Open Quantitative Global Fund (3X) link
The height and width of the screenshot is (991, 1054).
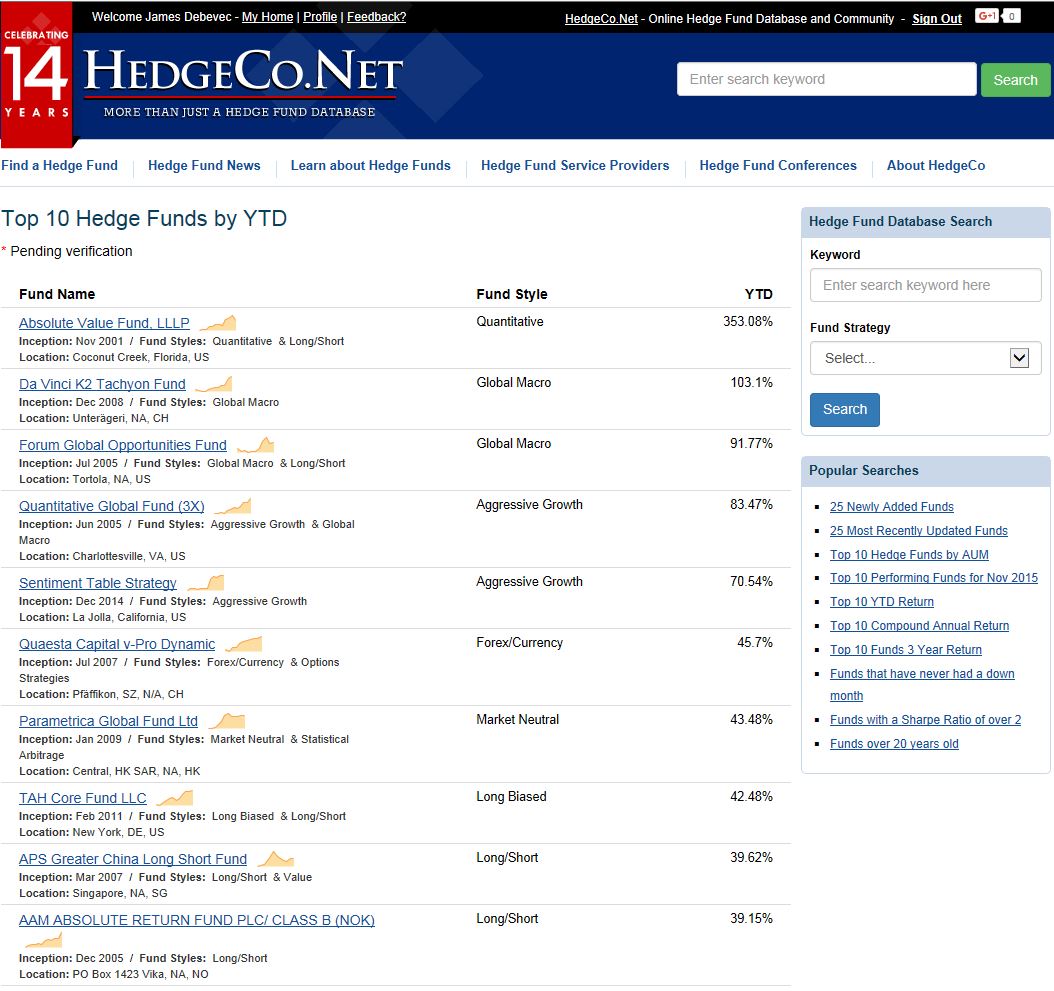[x=112, y=506]
